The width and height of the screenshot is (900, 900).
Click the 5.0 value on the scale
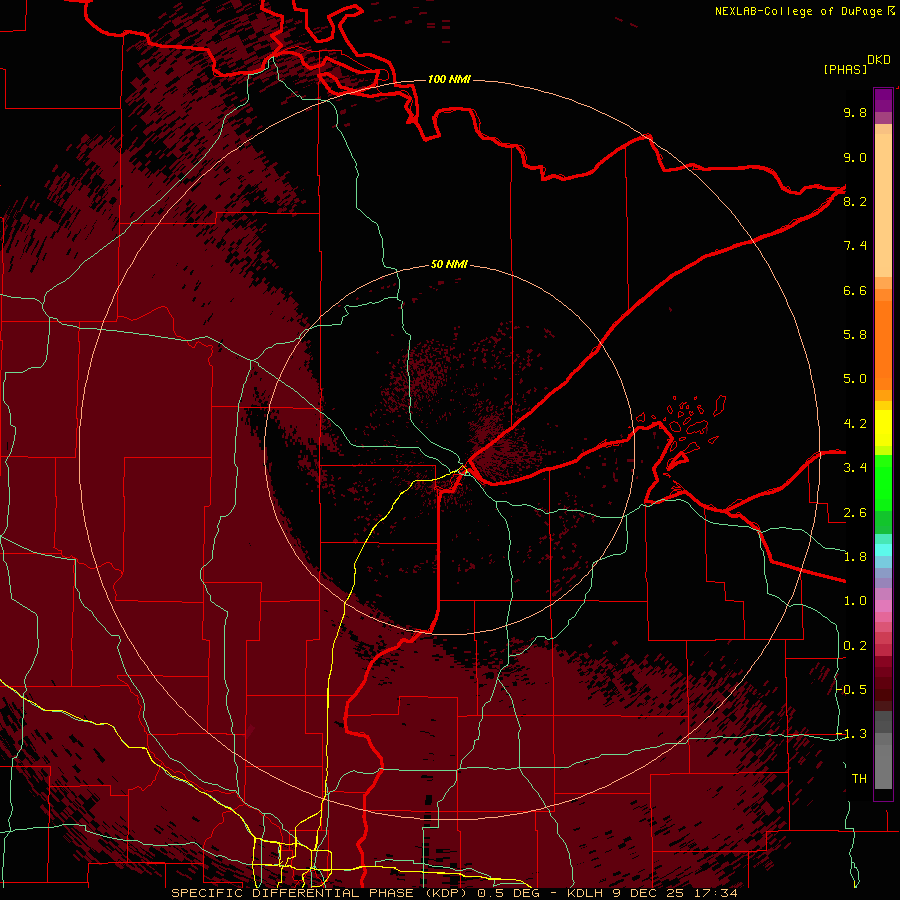[x=855, y=379]
